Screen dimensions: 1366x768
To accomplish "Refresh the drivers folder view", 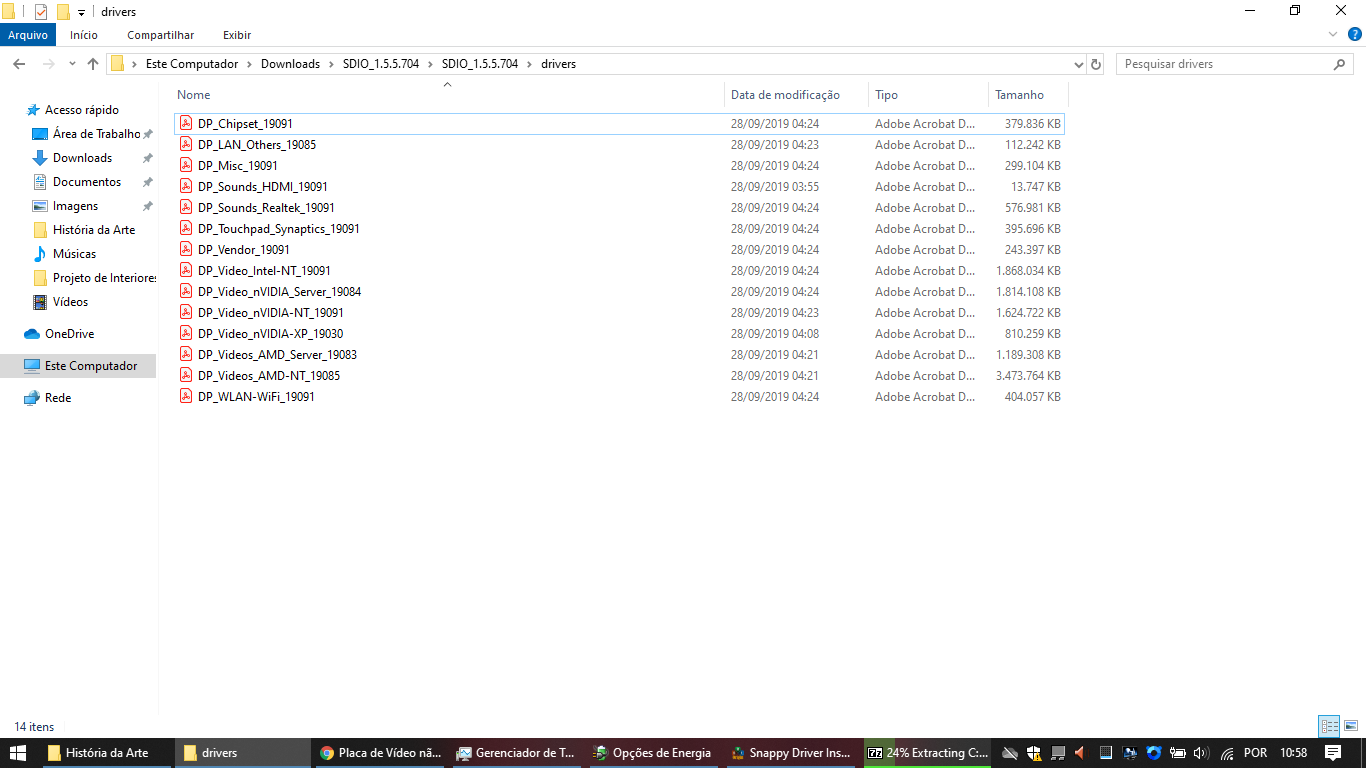I will (1096, 64).
